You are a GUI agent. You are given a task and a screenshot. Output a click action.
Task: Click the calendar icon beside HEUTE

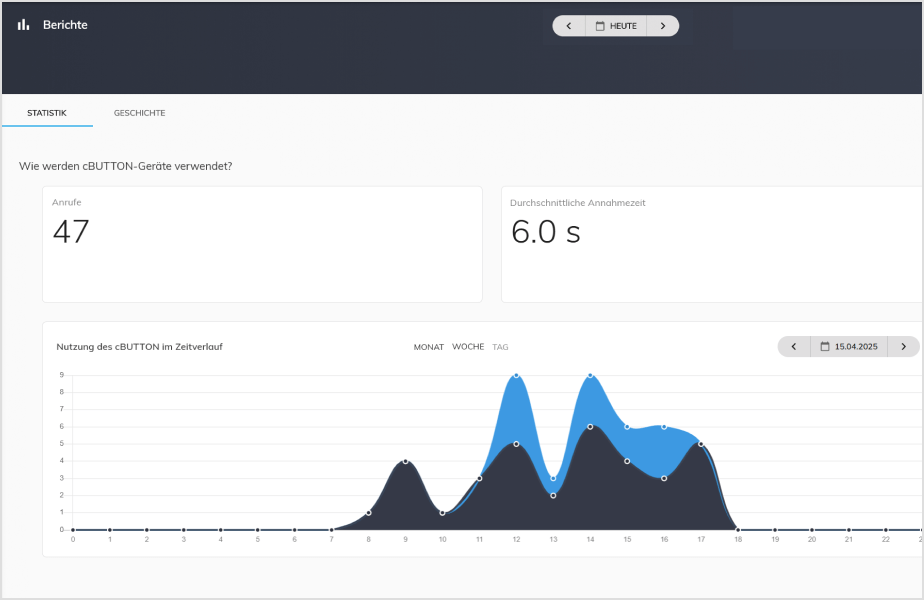pyautogui.click(x=600, y=26)
